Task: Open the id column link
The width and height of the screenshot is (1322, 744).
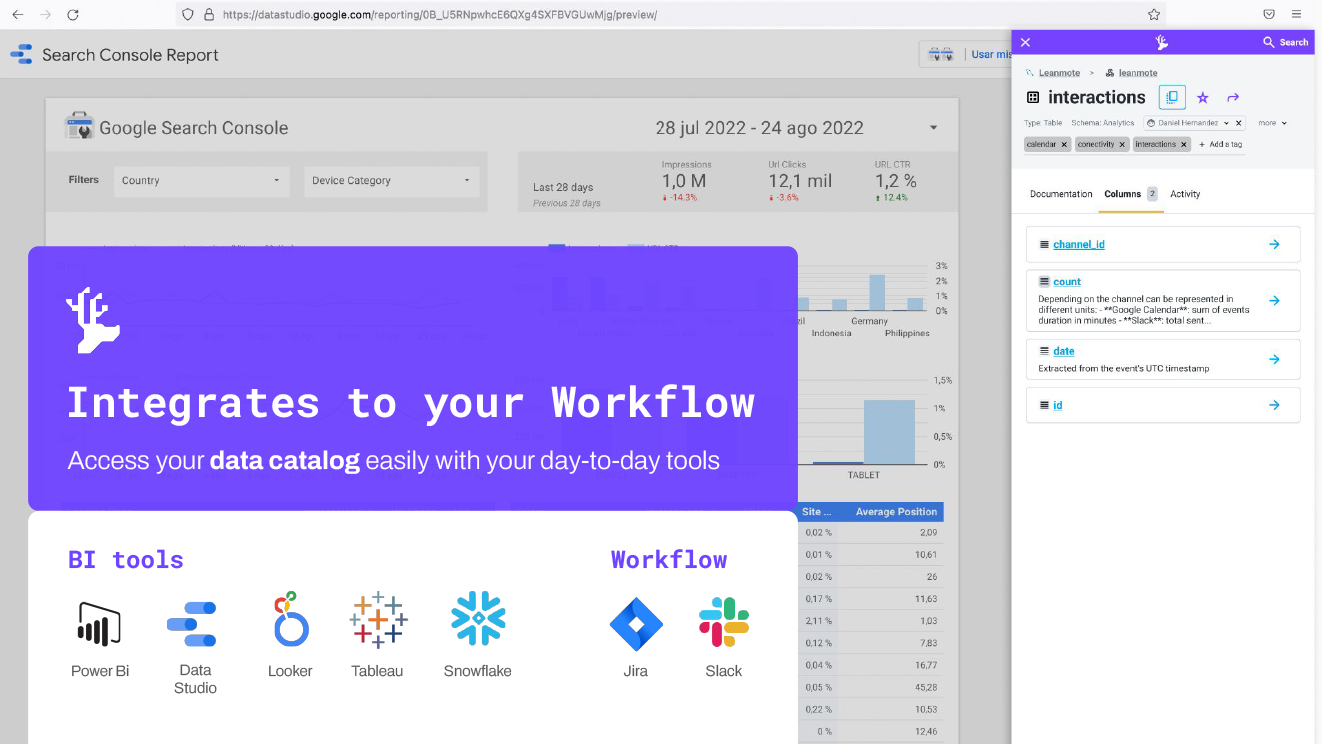Action: (x=1058, y=405)
